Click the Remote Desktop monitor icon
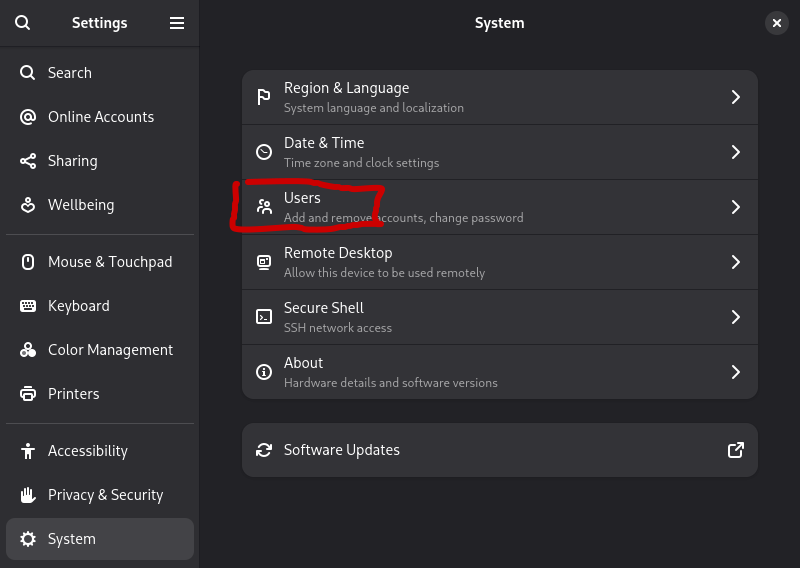 264,262
